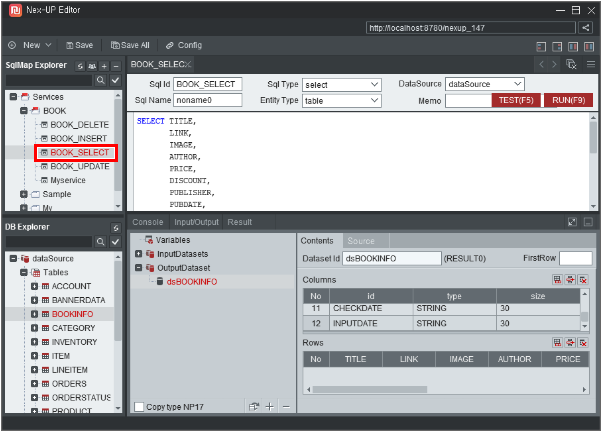Expand the CATEGORY table node
Screen dimensions: 602x432
tap(35, 328)
